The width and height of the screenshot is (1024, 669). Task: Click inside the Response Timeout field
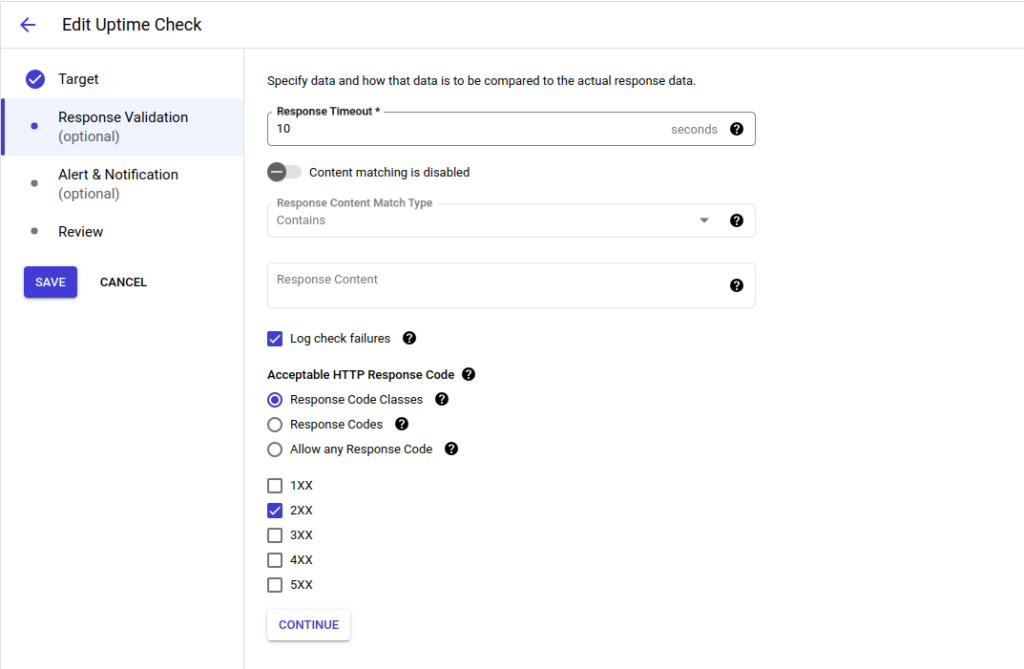450,129
